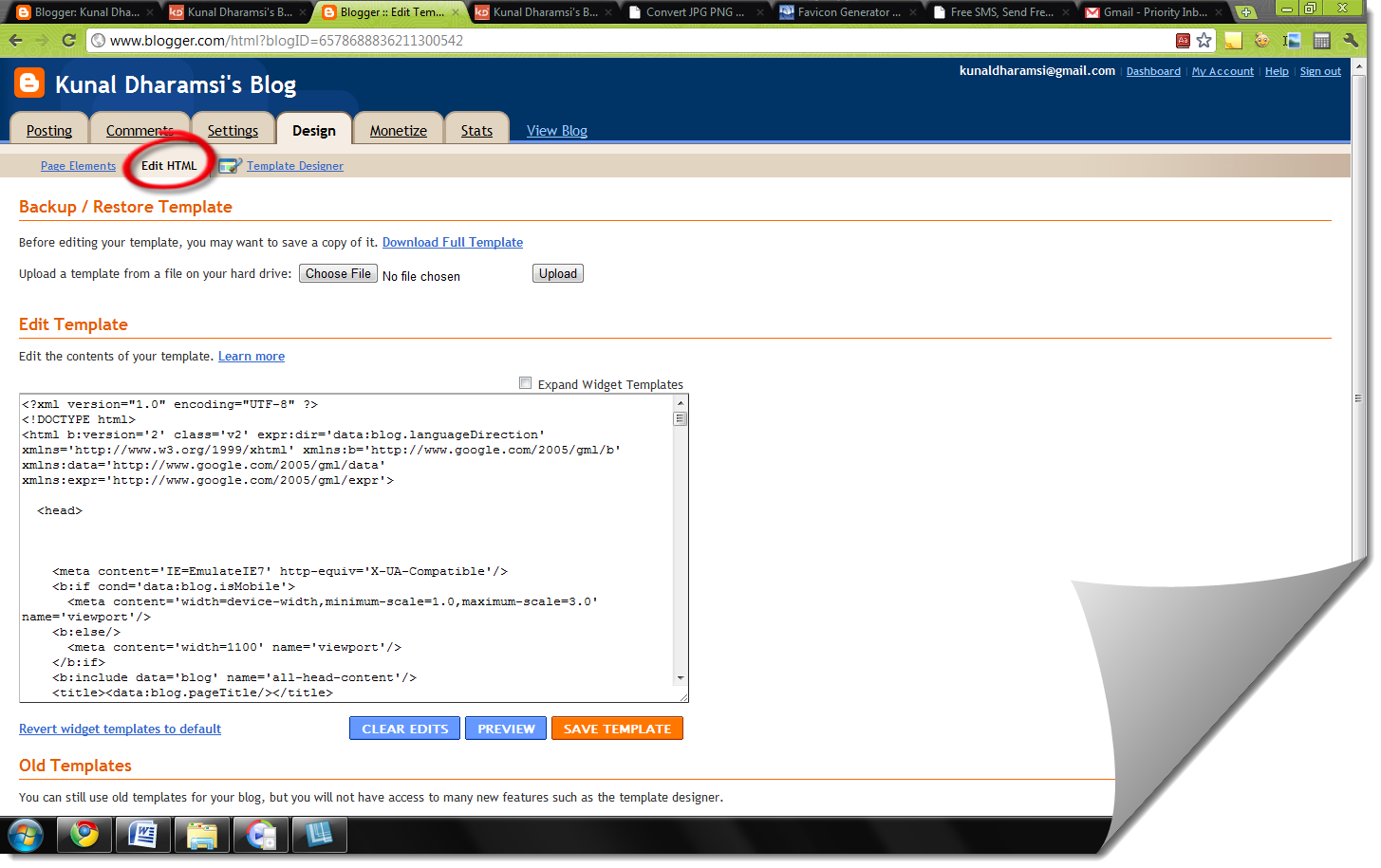Click the smiley face extension icon
The width and height of the screenshot is (1381, 868).
1261,40
